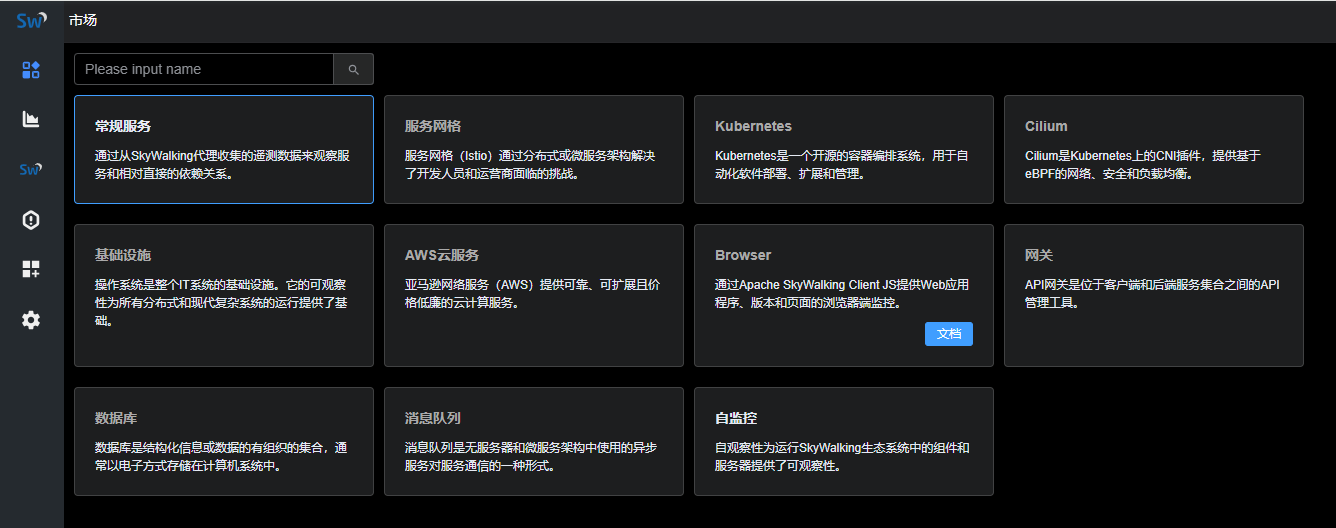Open the 自监控 card
1336x528 pixels.
844,441
